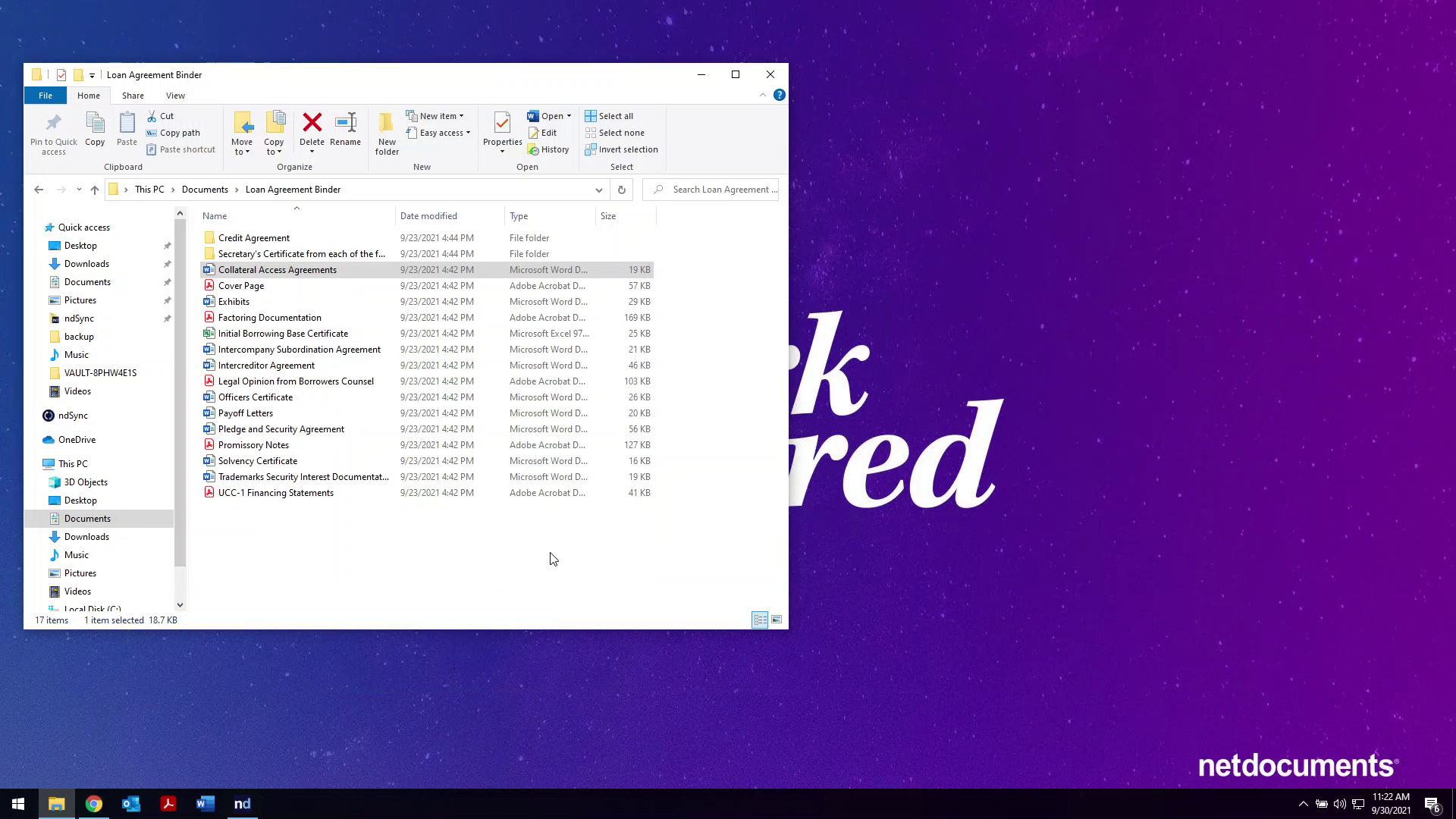1456x819 pixels.
Task: Open the Windows Start menu
Action: (x=18, y=804)
